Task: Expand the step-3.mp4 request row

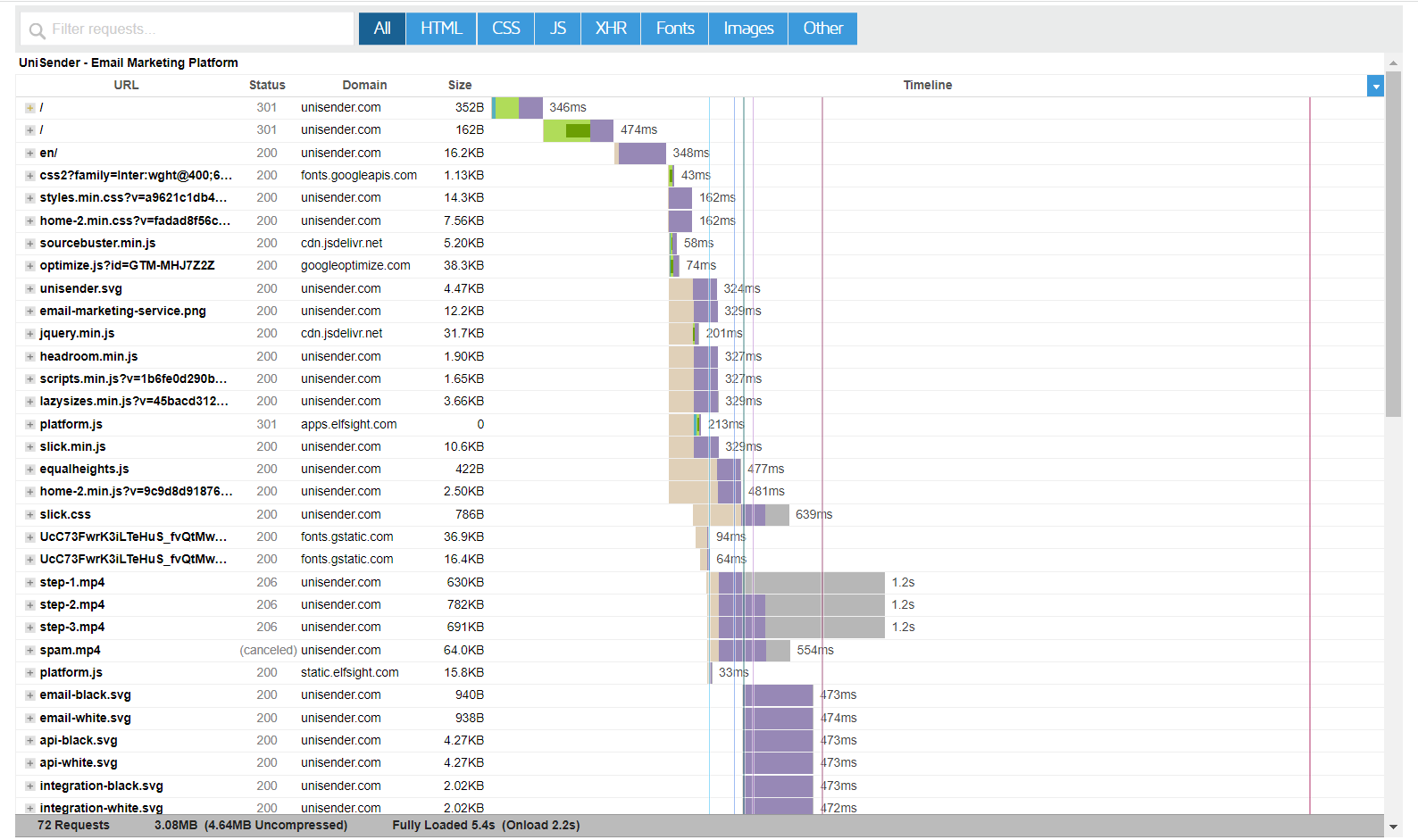Action: coord(30,628)
